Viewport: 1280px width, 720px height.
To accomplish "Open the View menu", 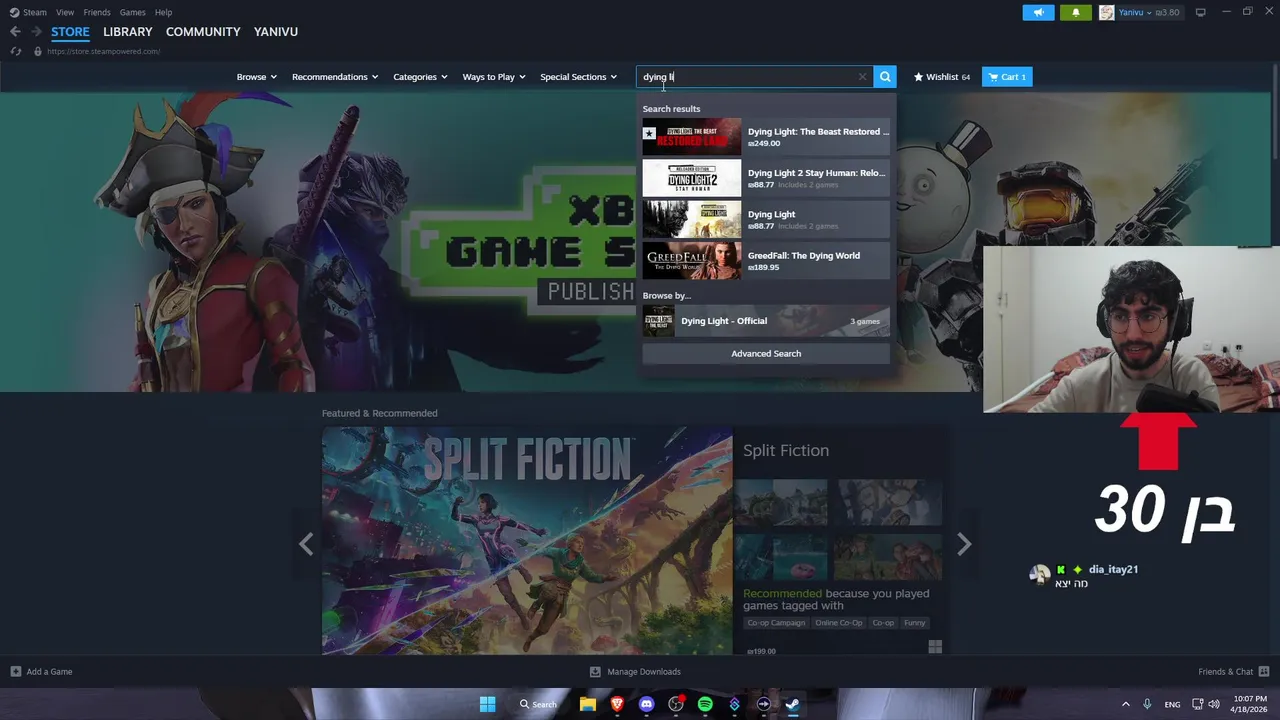I will (x=65, y=12).
